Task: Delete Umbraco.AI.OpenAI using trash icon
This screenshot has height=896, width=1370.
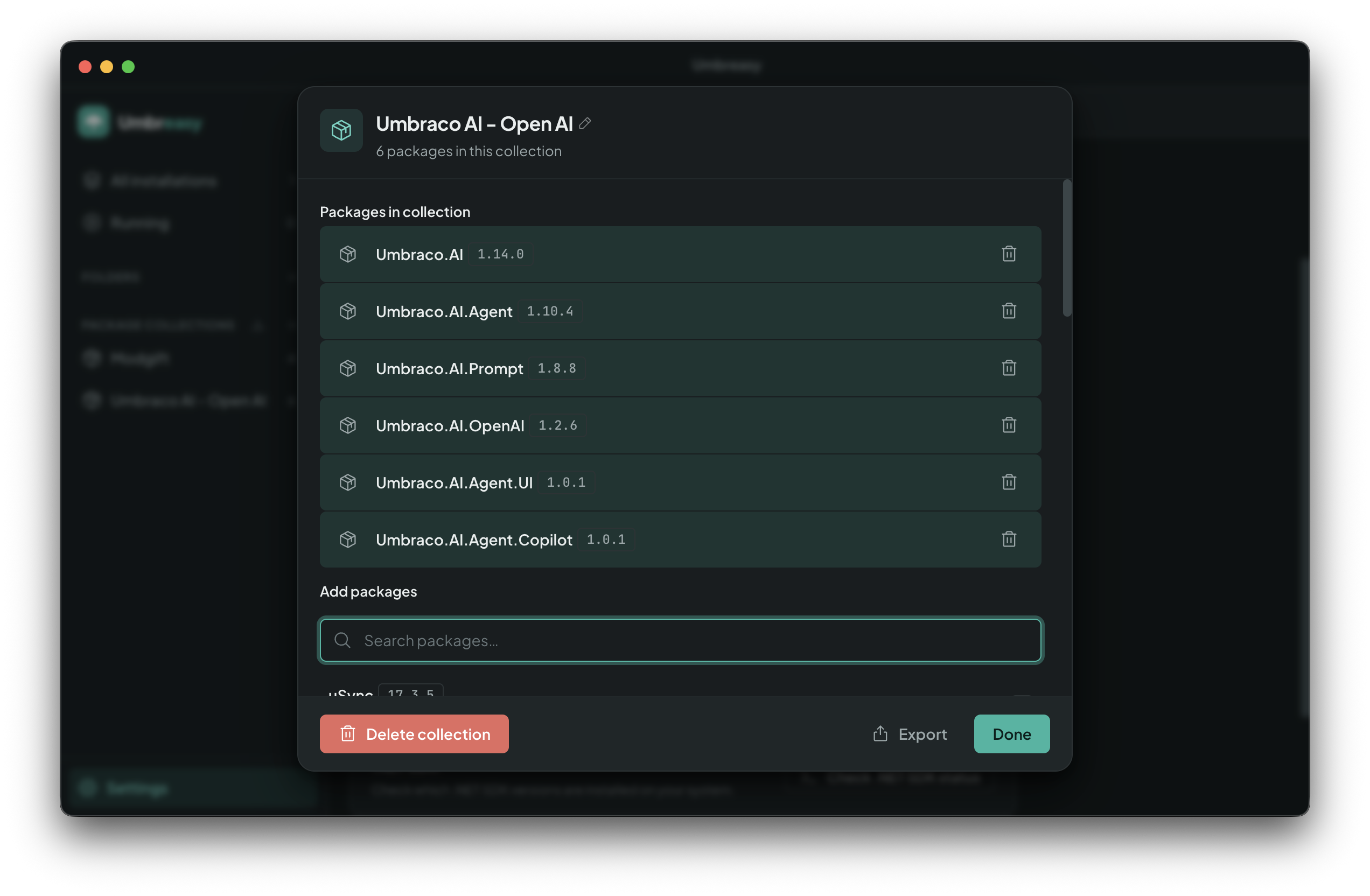Action: click(x=1009, y=425)
